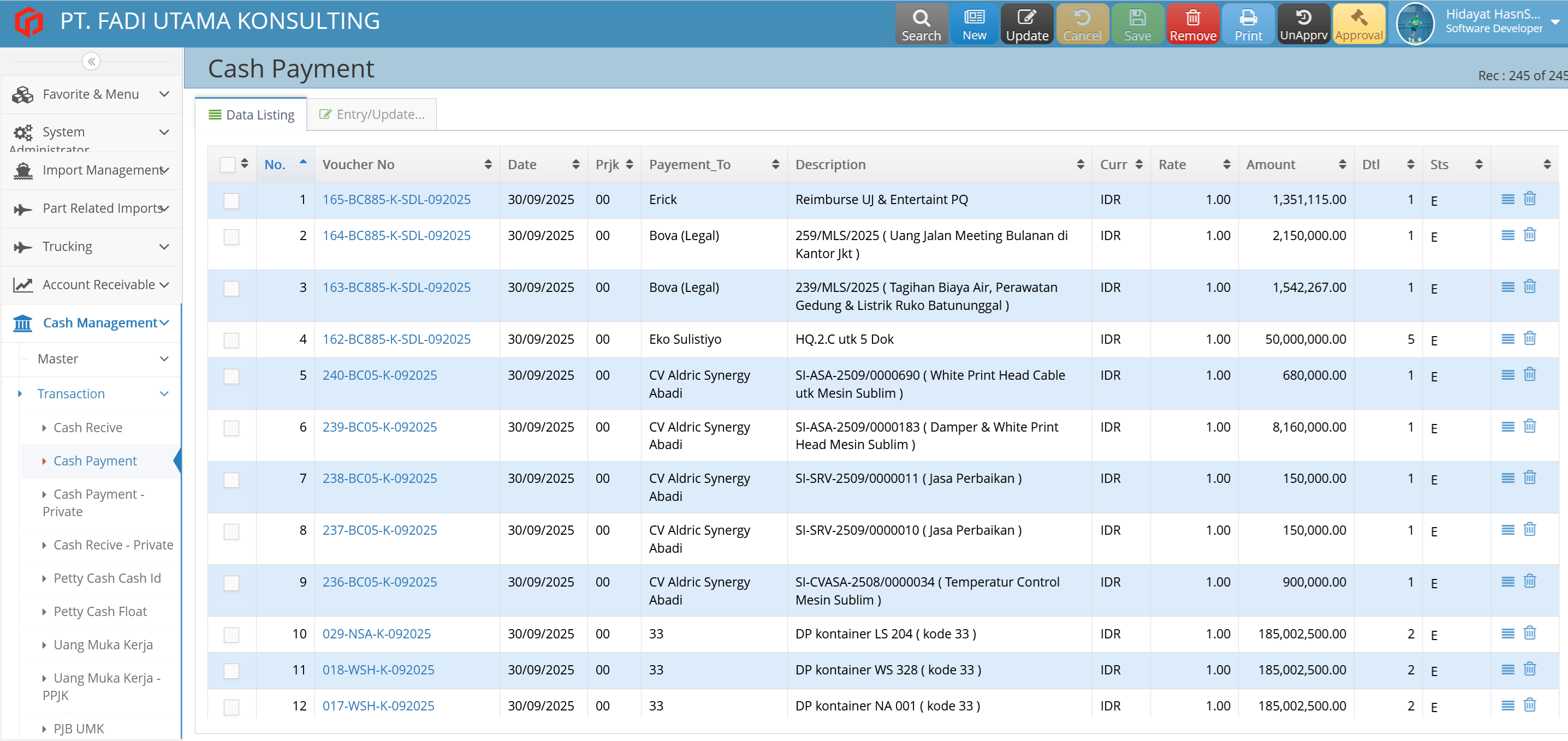Check the select-all header checkbox

pyautogui.click(x=227, y=164)
